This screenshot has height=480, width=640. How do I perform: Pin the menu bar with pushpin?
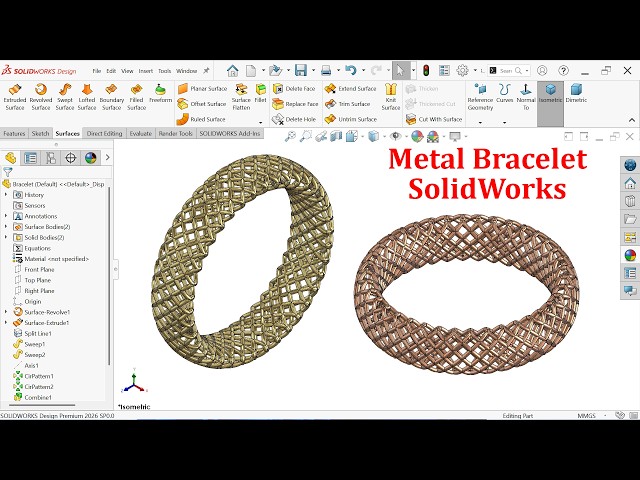(207, 71)
